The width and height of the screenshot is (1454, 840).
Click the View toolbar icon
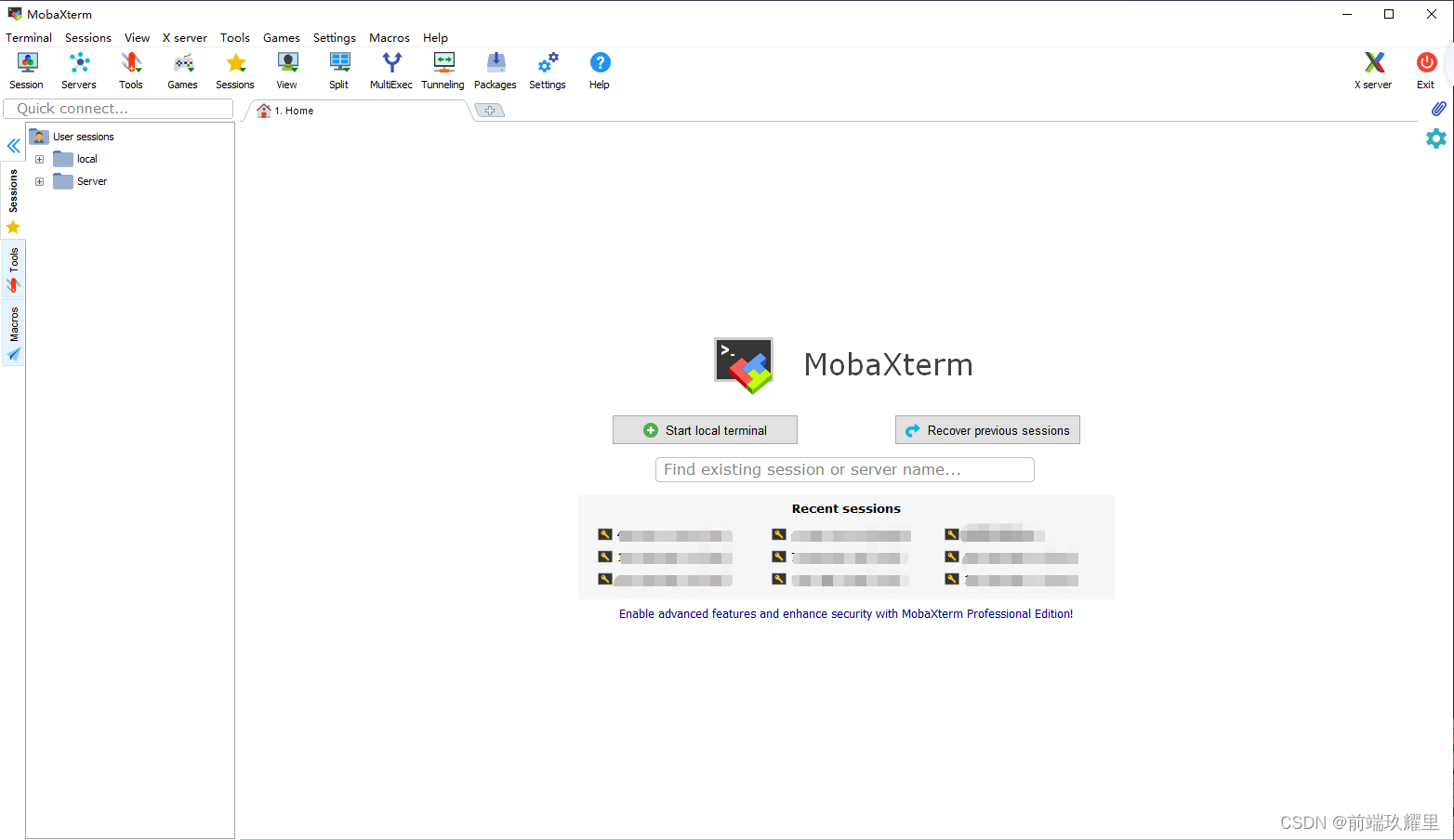tap(287, 71)
